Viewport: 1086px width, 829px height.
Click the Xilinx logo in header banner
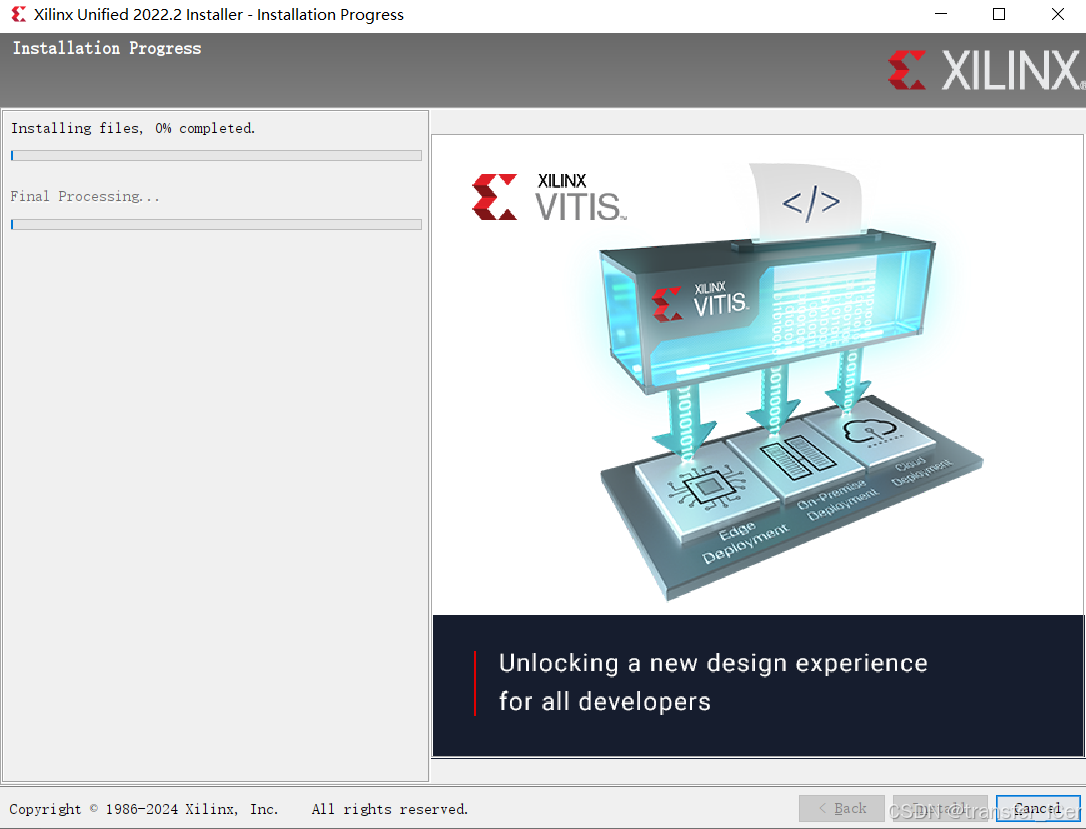pos(986,70)
